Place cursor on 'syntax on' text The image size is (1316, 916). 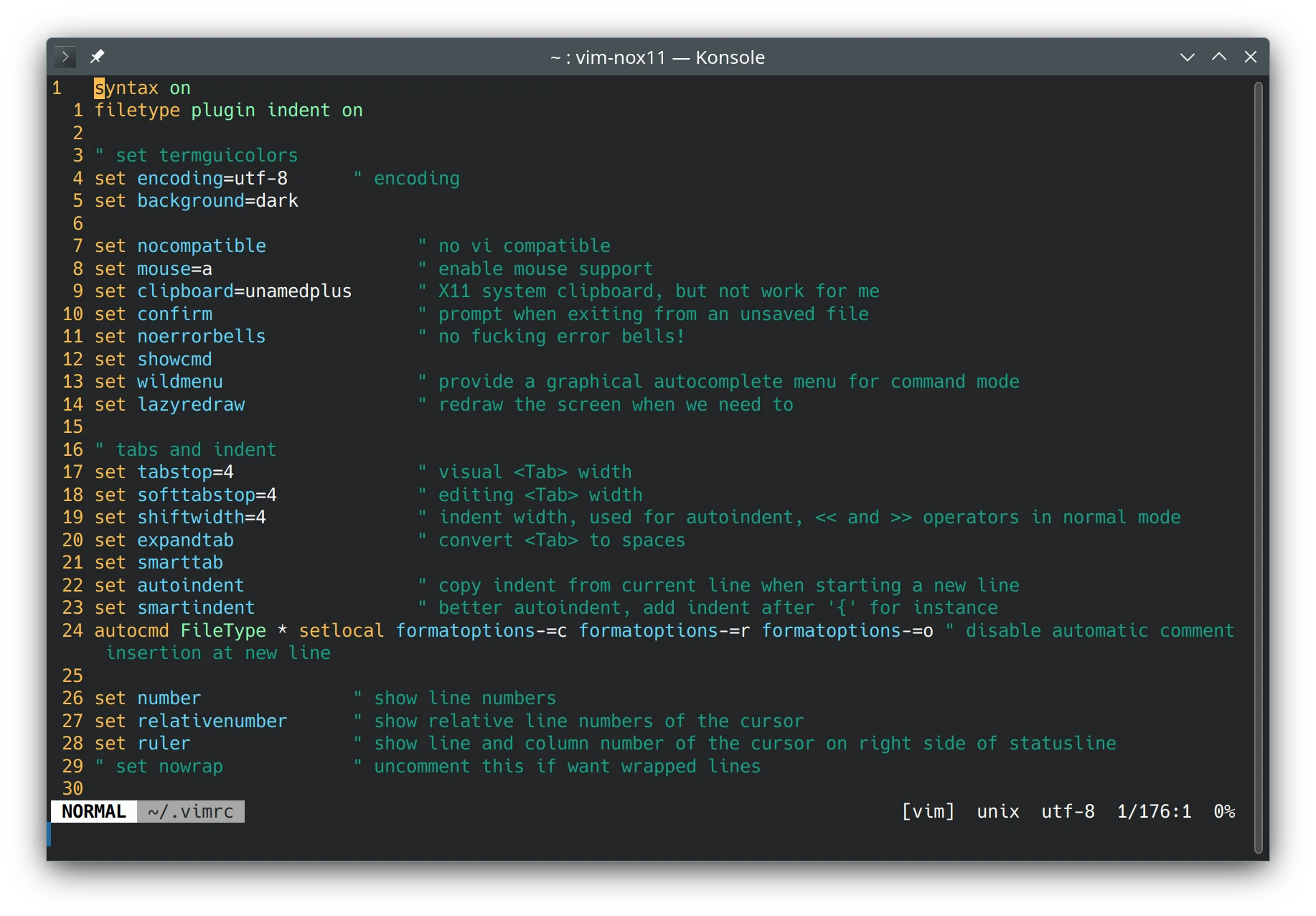click(x=142, y=88)
